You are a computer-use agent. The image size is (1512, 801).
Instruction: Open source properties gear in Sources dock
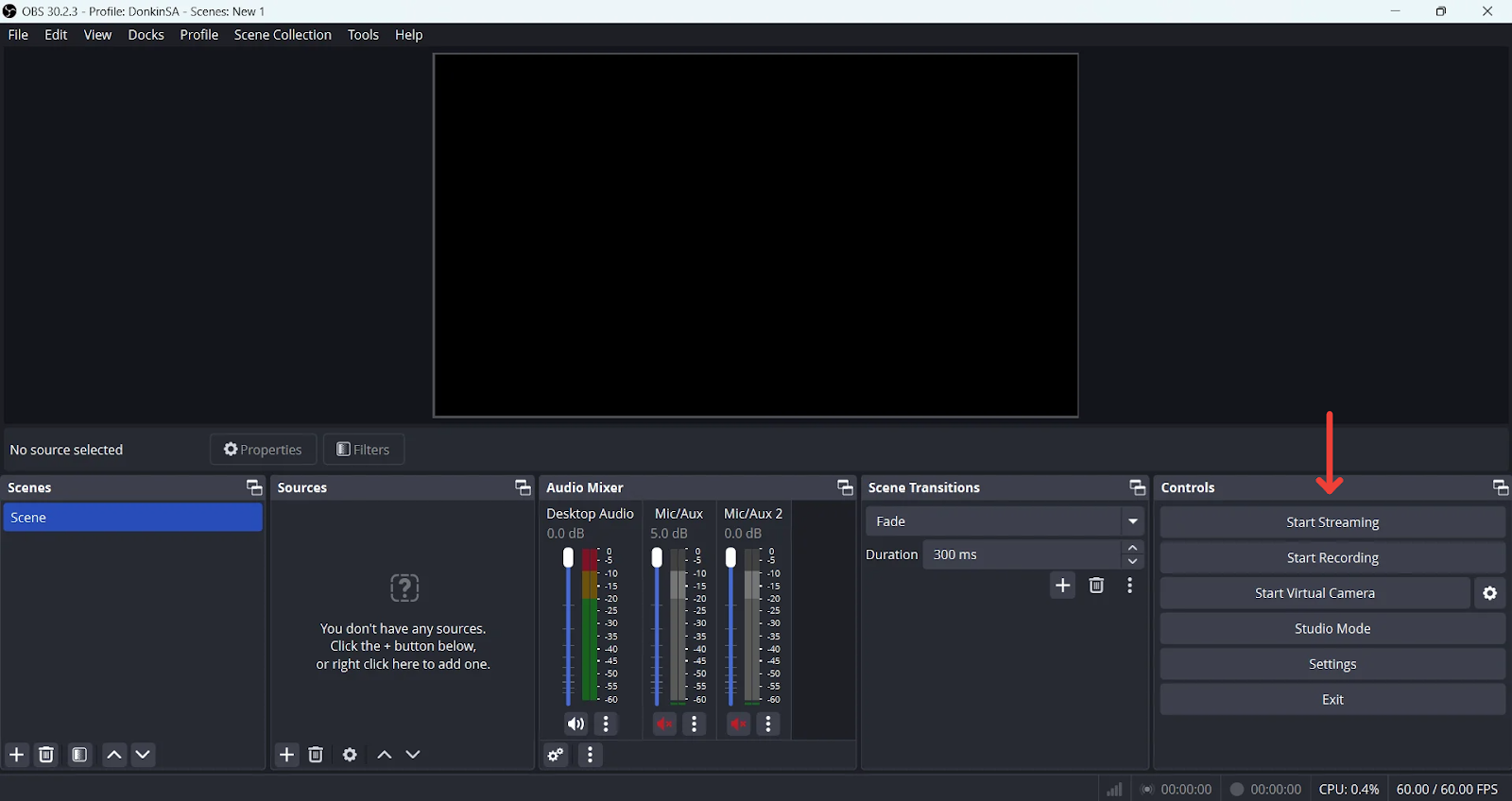350,755
